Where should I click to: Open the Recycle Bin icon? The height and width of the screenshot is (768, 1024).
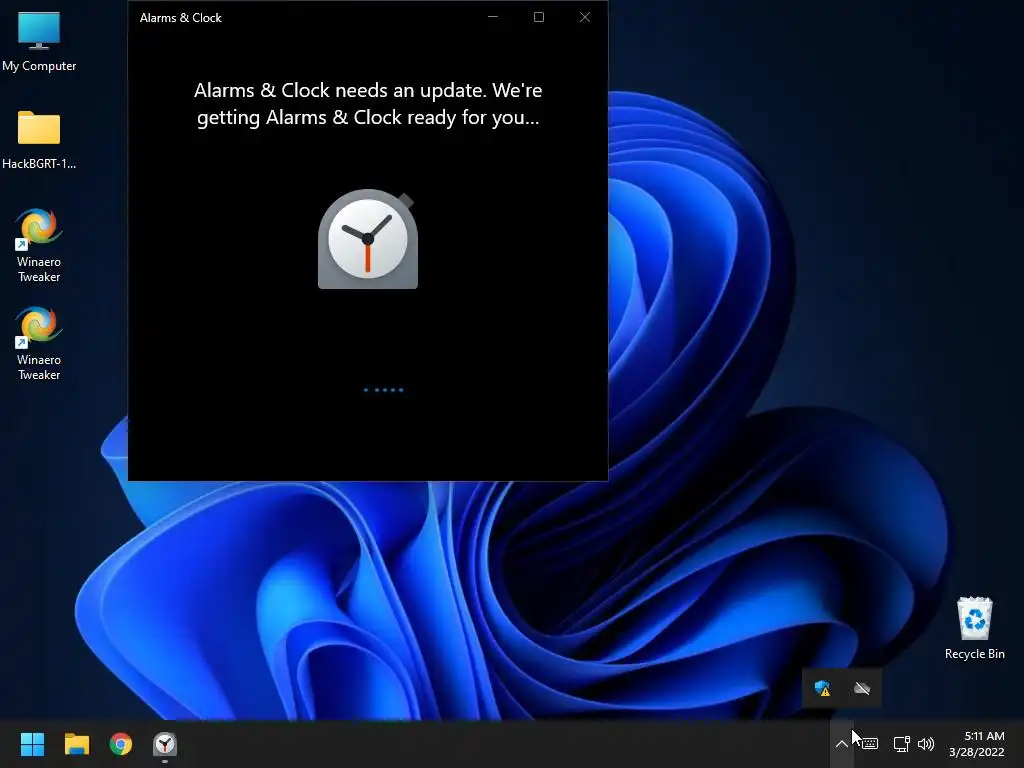pyautogui.click(x=974, y=628)
